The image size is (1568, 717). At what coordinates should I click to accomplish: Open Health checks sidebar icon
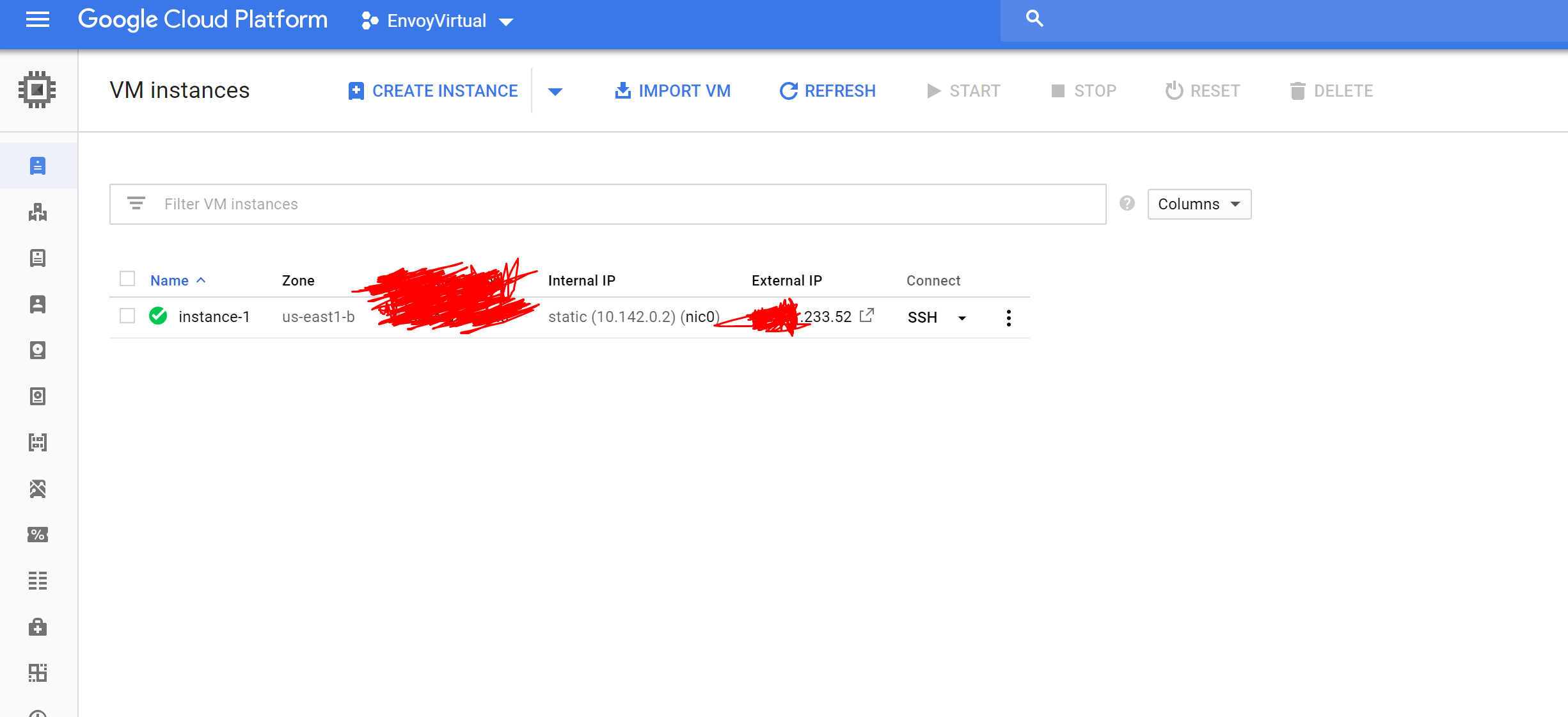click(x=38, y=627)
